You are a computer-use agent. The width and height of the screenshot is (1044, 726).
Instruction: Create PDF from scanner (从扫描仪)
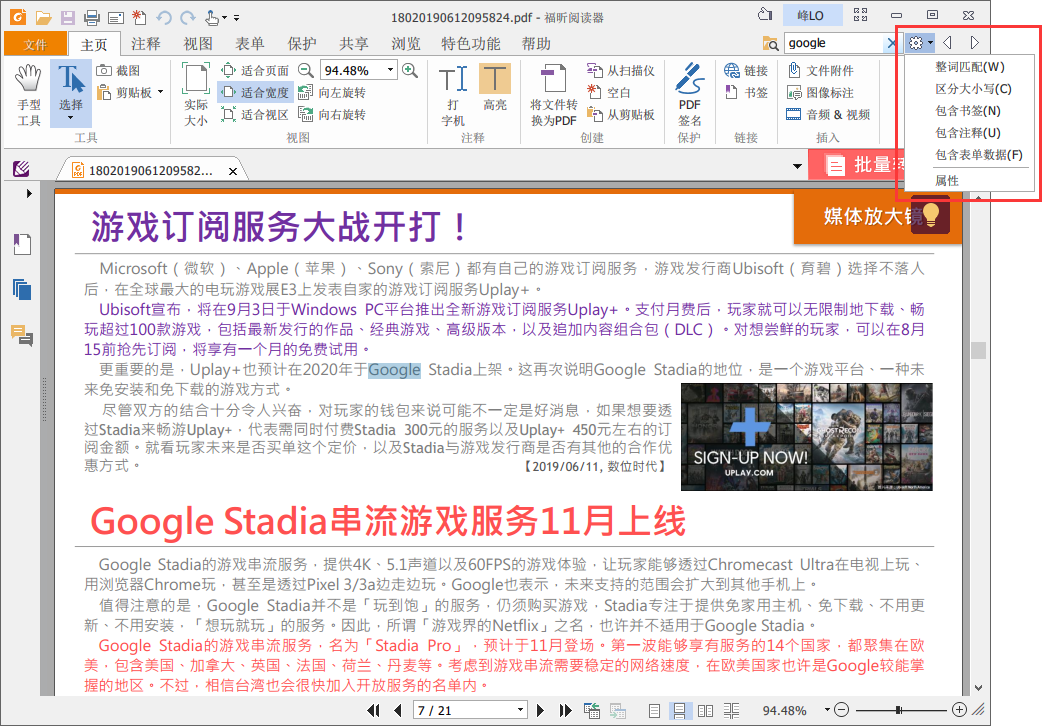(x=621, y=71)
